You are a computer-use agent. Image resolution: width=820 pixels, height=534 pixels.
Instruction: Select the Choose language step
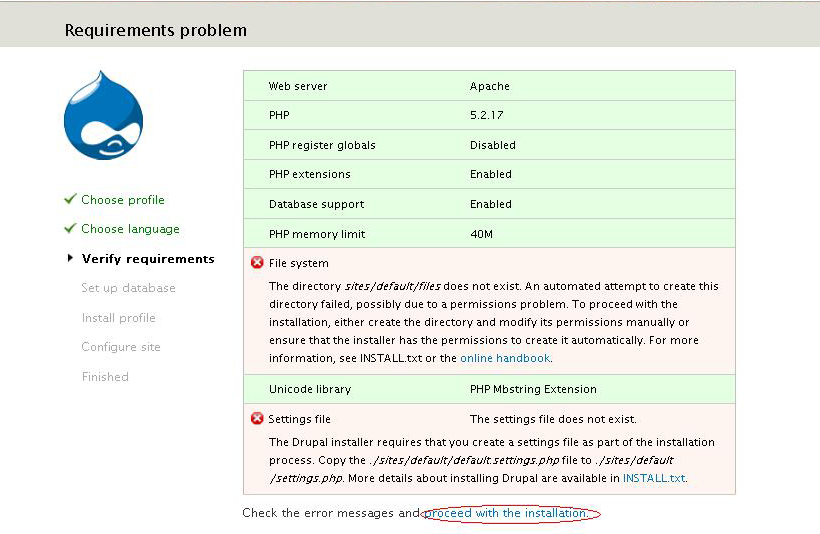pos(130,229)
